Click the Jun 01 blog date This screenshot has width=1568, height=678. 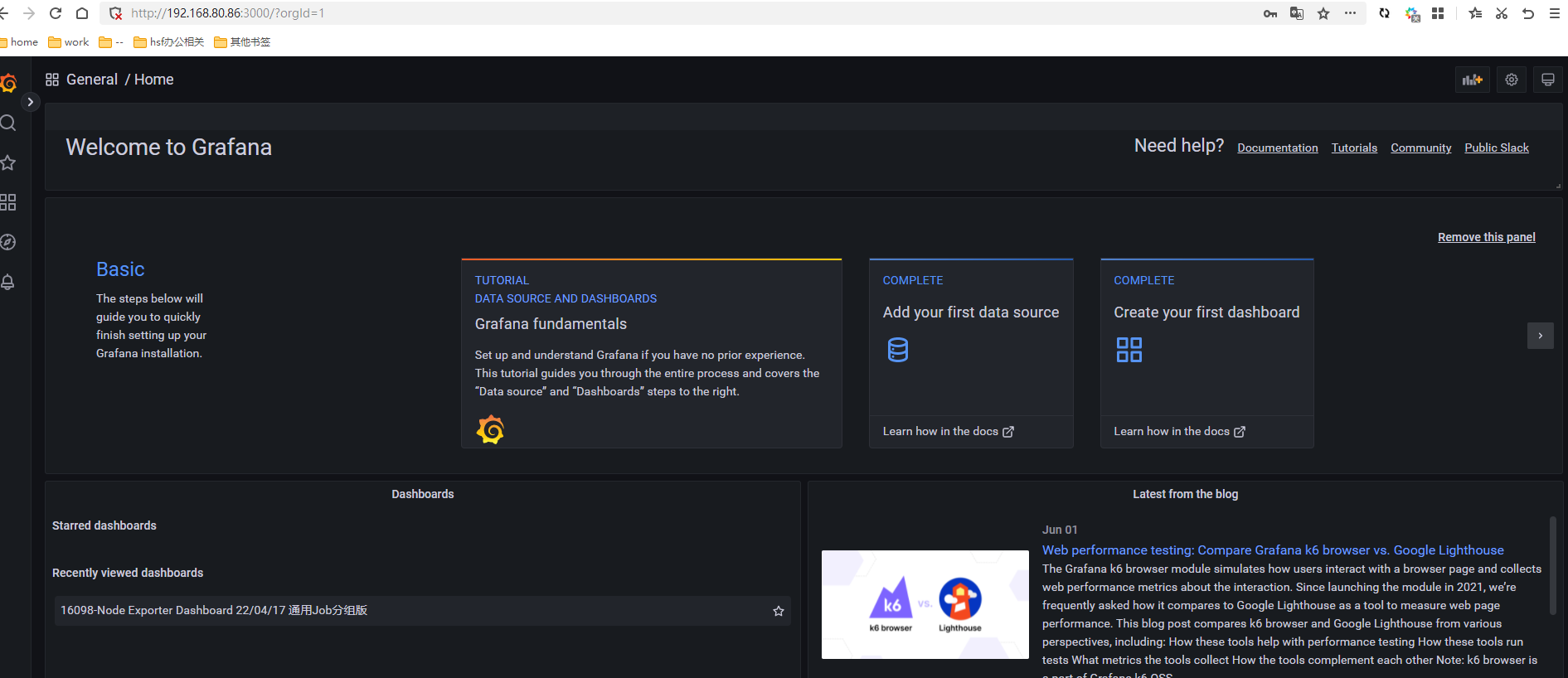pyautogui.click(x=1060, y=530)
